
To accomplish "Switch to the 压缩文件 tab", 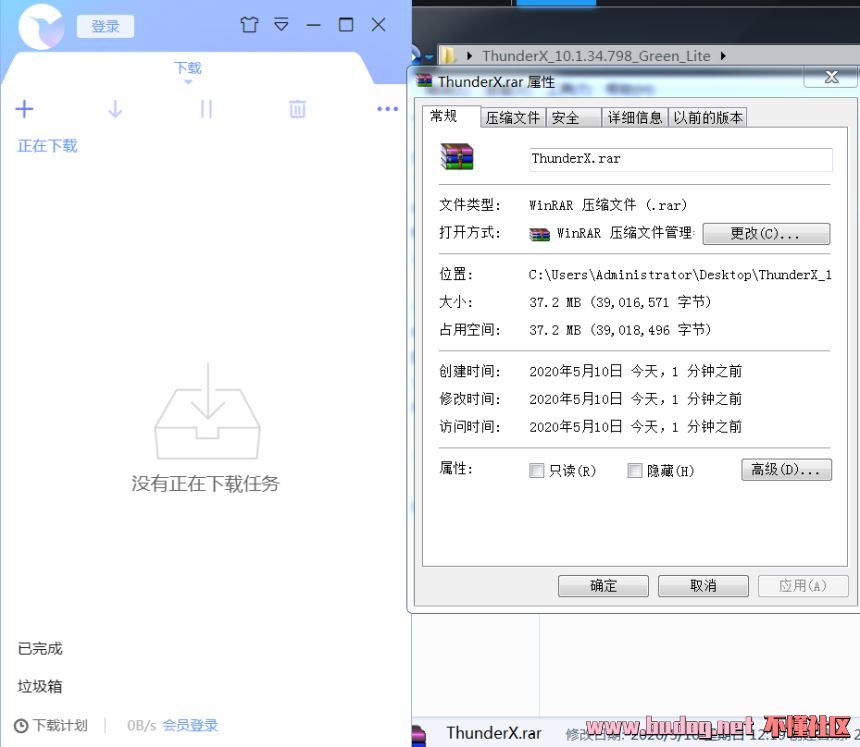I will click(x=512, y=118).
